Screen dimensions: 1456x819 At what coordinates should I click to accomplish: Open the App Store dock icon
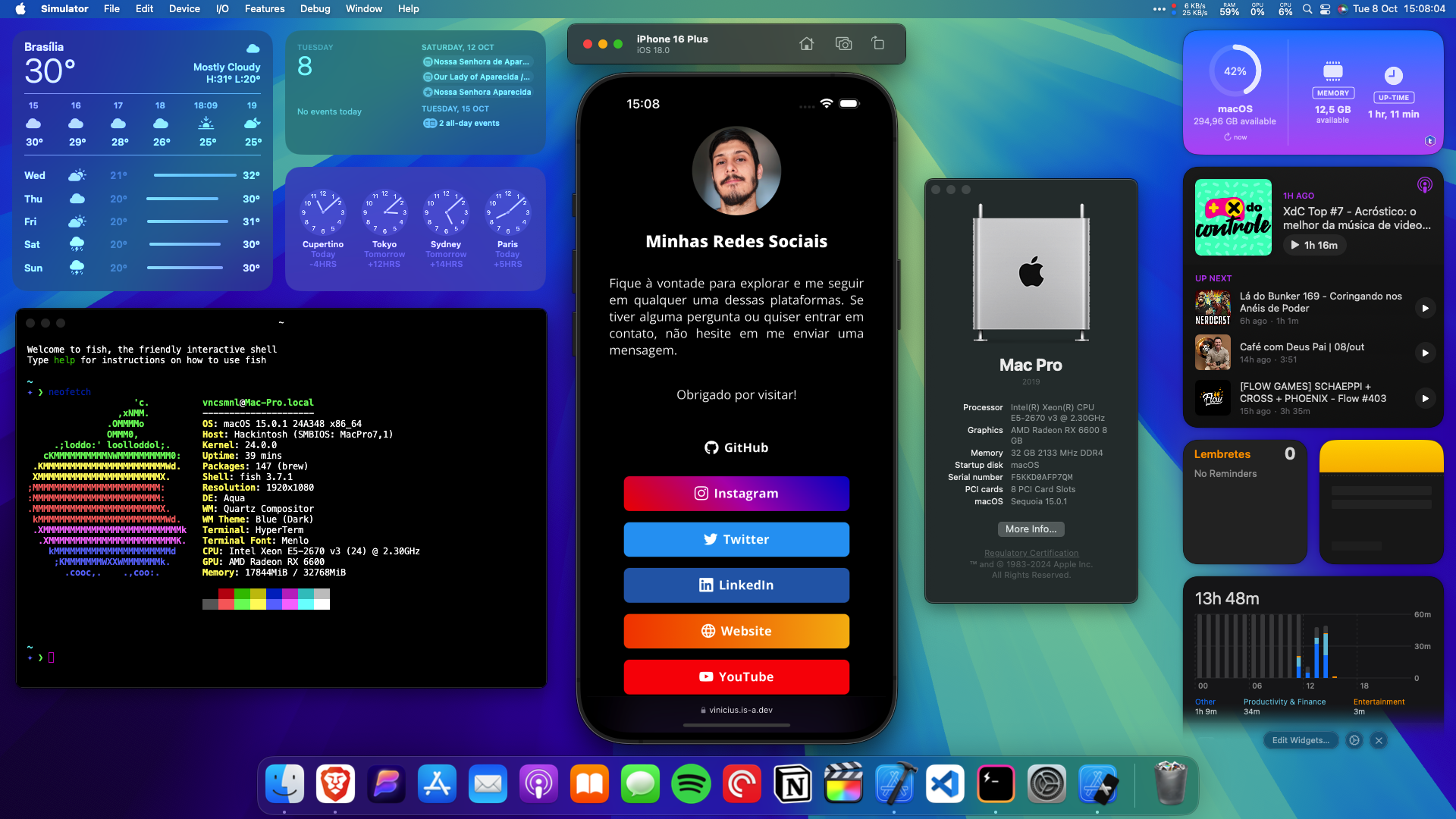pyautogui.click(x=438, y=784)
